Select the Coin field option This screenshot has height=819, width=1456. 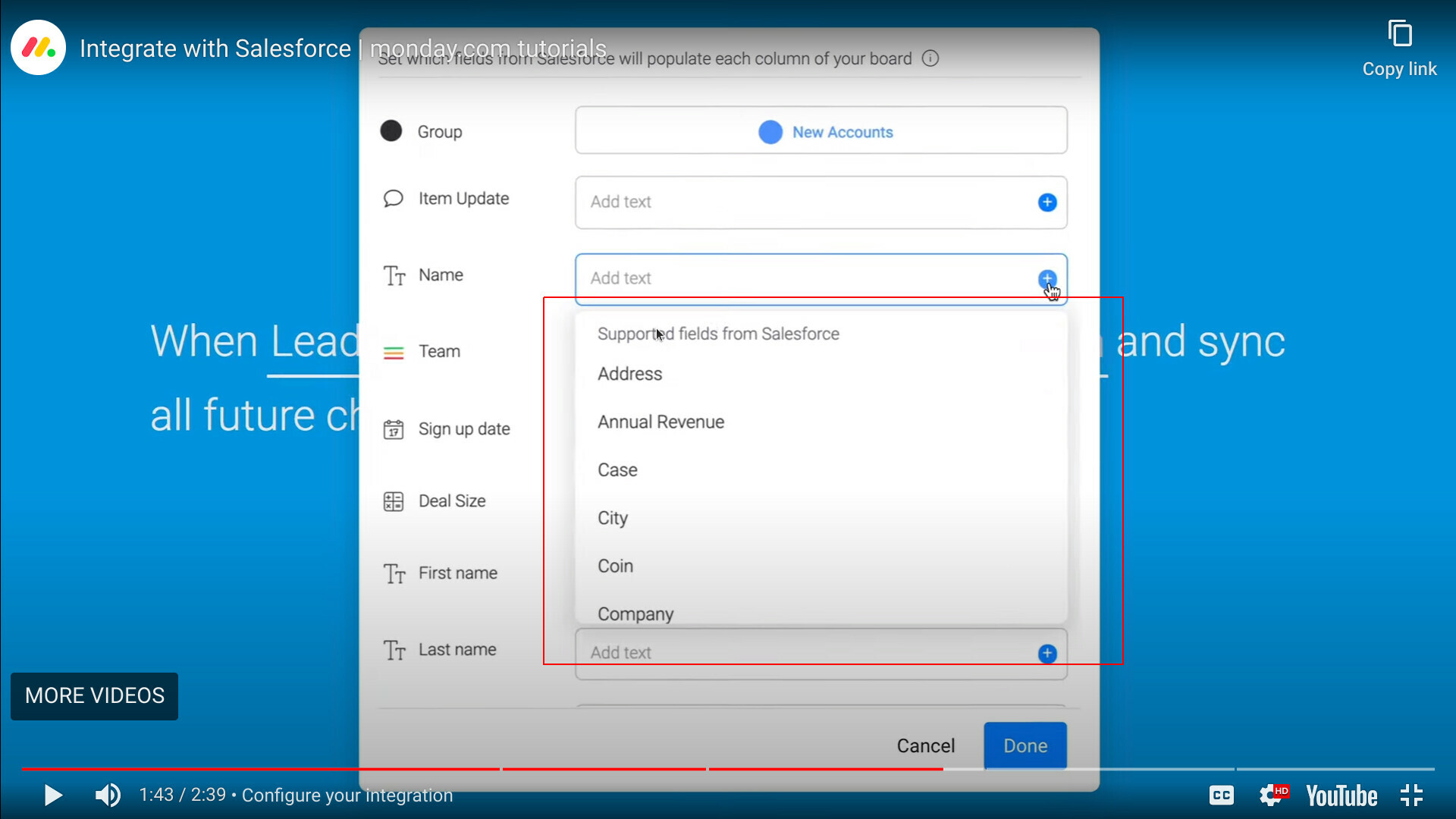point(821,566)
